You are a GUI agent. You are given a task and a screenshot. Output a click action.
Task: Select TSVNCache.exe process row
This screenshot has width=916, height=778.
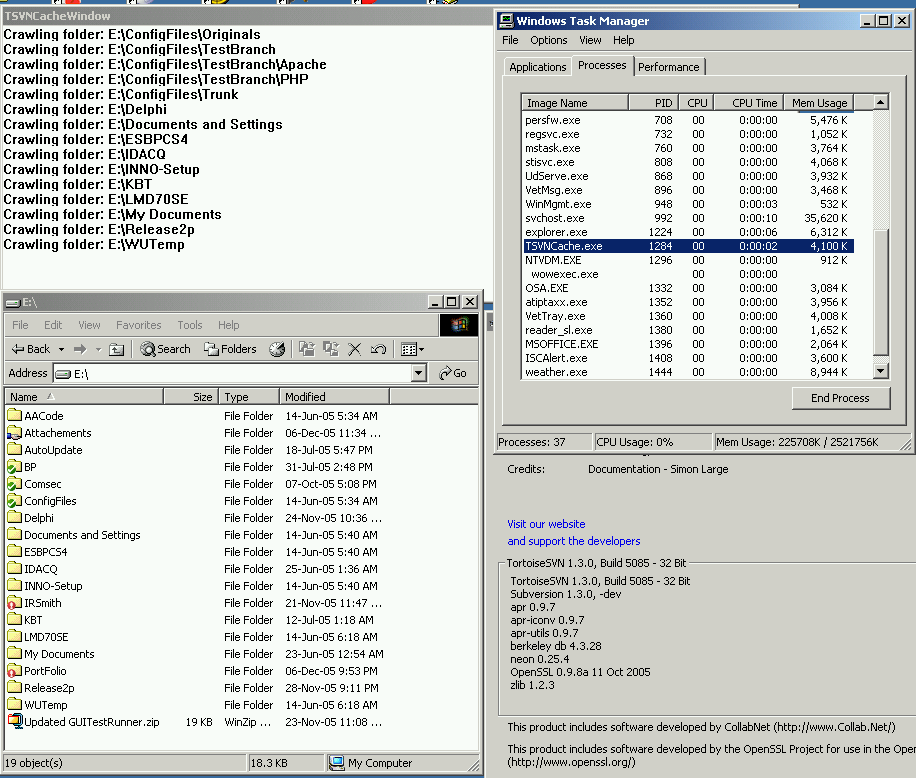(688, 246)
